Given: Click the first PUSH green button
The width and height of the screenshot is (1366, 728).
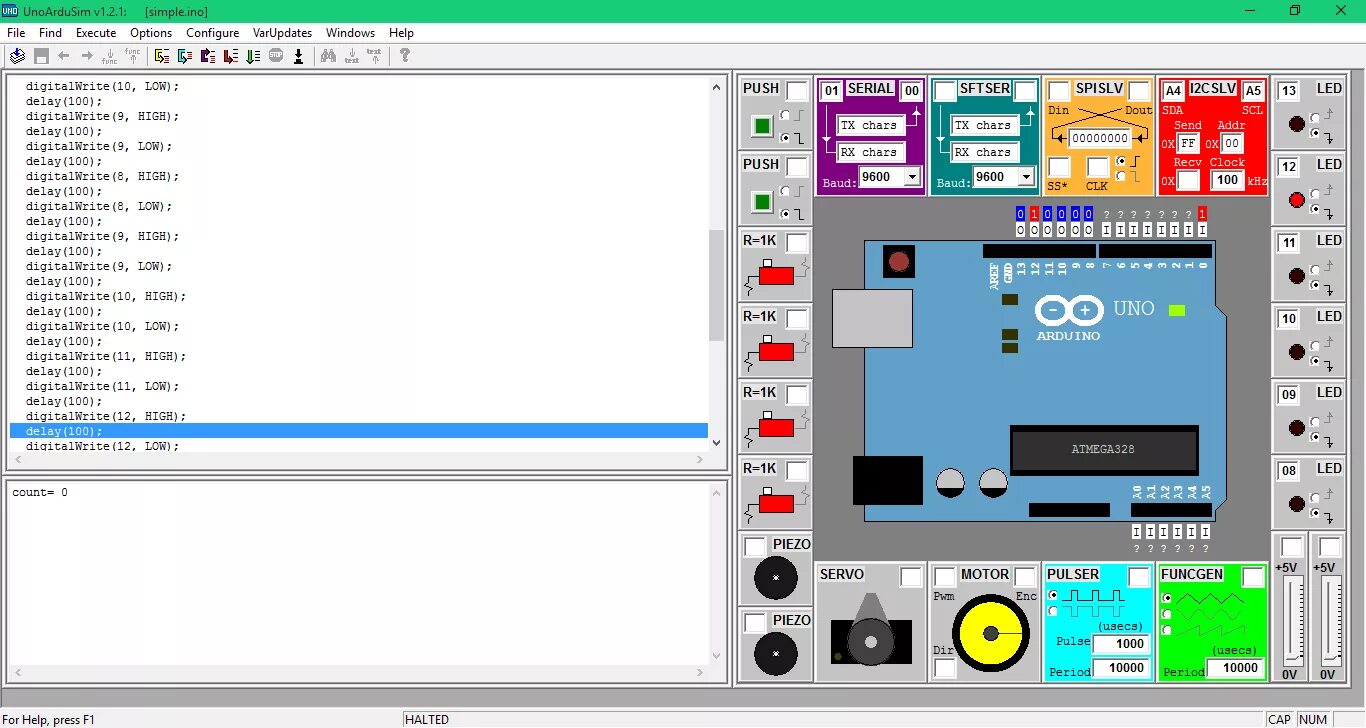Looking at the screenshot, I should tap(763, 127).
